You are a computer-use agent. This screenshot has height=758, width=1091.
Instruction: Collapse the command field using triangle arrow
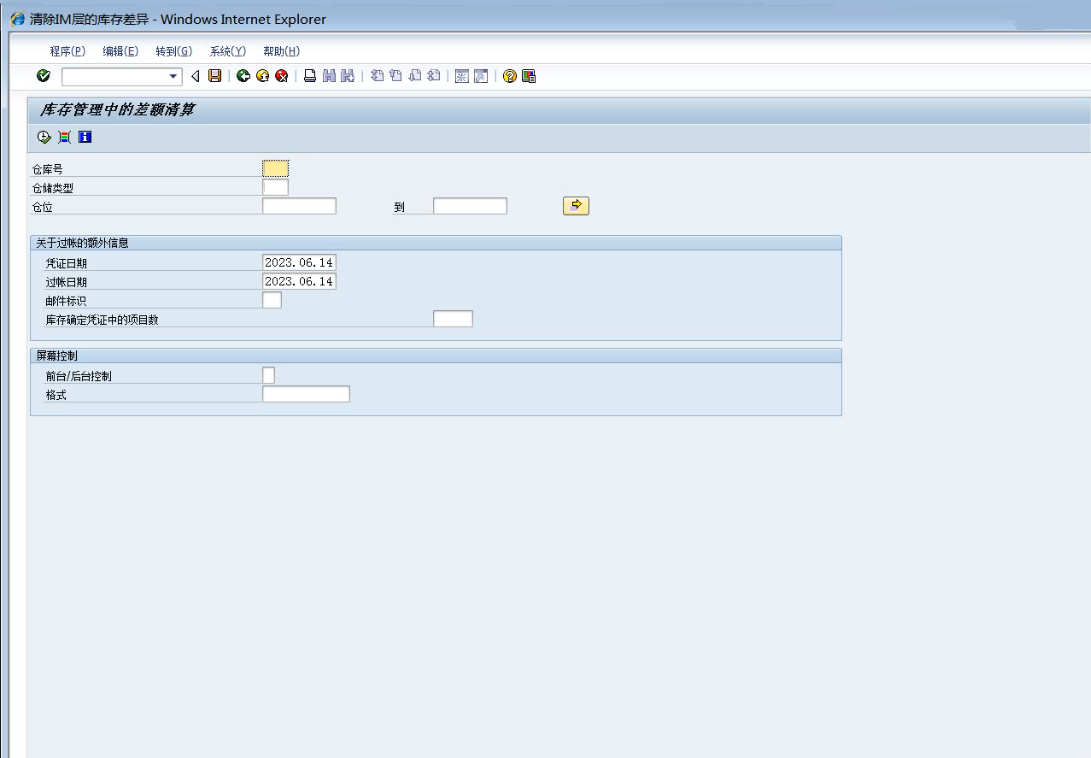(x=195, y=76)
